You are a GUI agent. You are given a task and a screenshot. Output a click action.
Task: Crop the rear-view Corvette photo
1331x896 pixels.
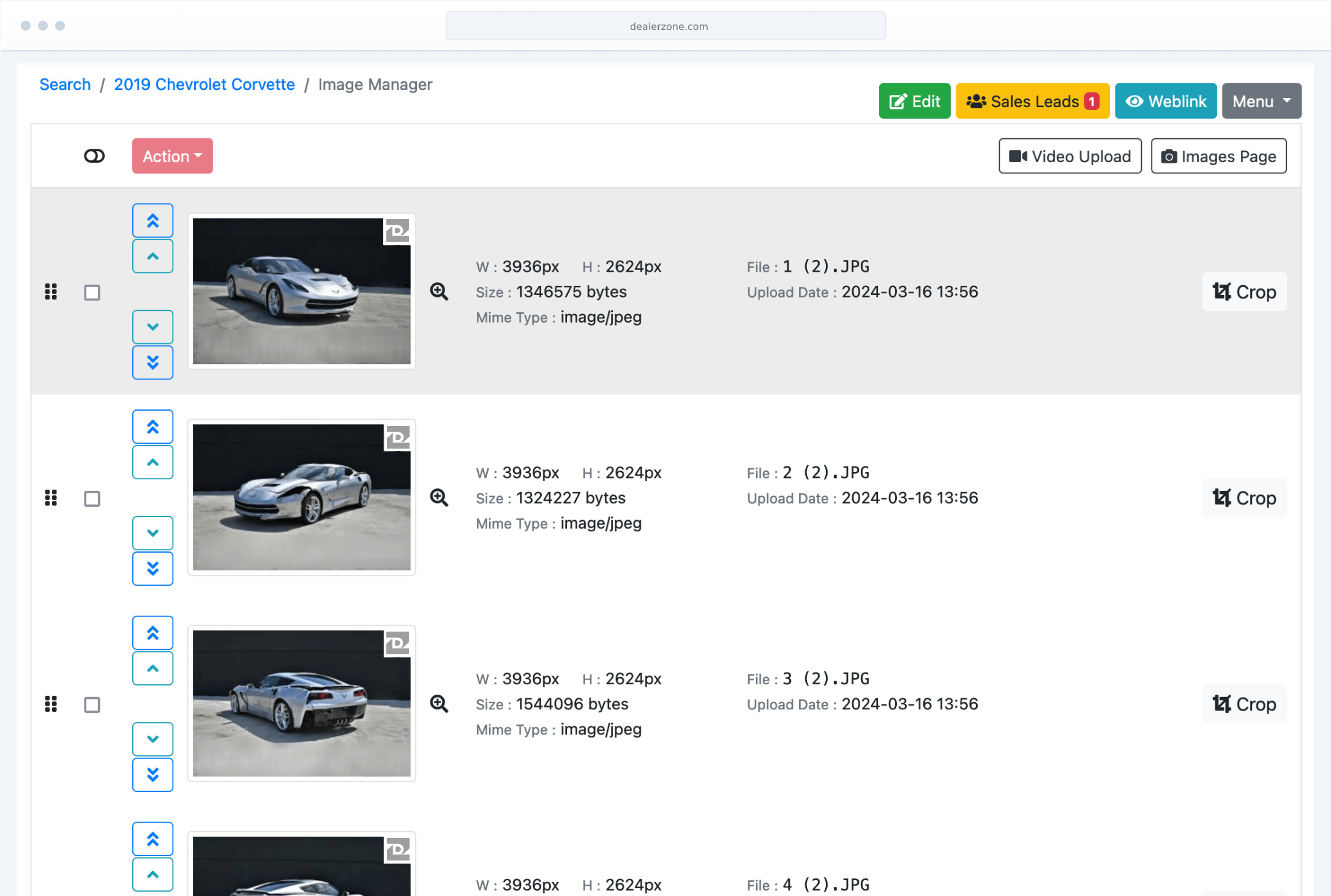tap(1243, 704)
